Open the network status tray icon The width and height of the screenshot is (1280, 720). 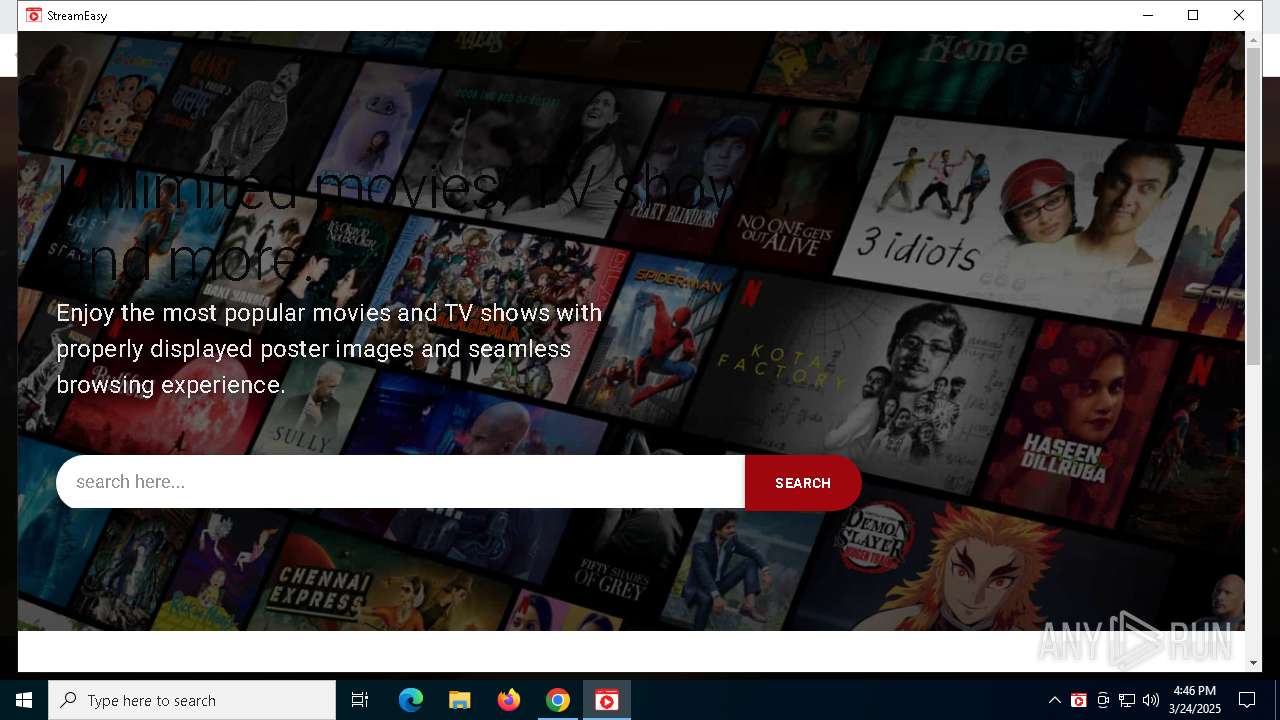coord(1127,700)
